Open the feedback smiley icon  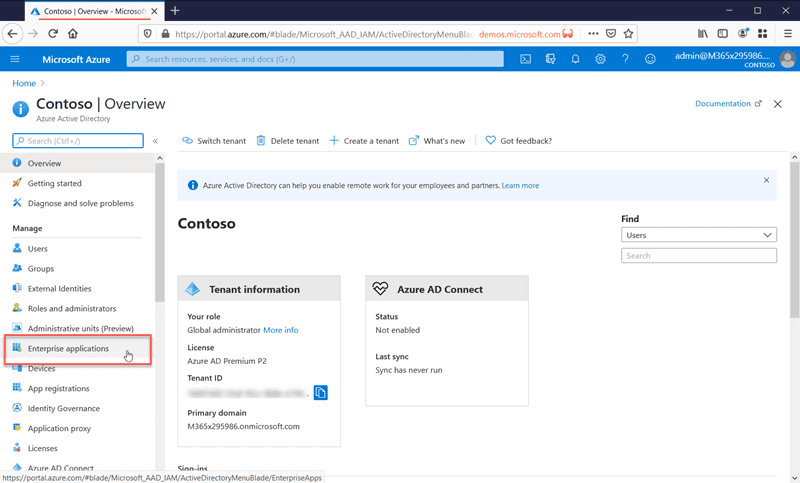click(650, 60)
